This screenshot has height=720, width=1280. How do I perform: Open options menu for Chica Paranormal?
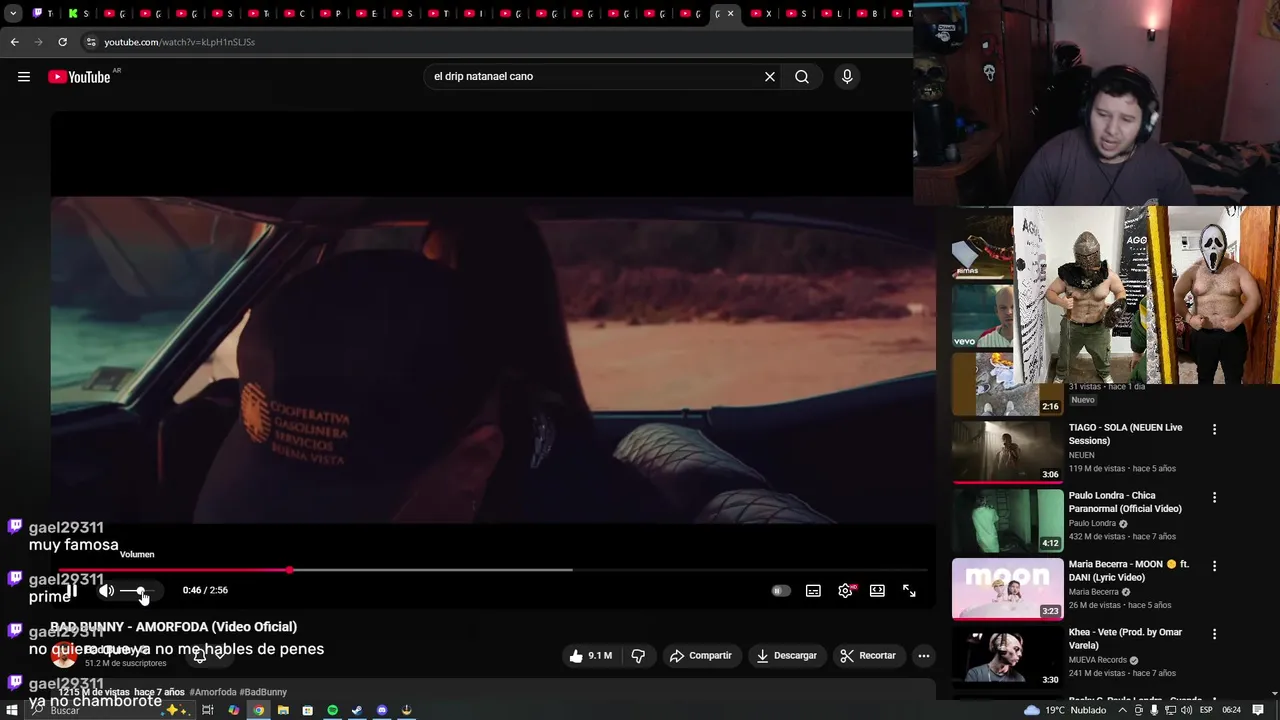[x=1214, y=498]
